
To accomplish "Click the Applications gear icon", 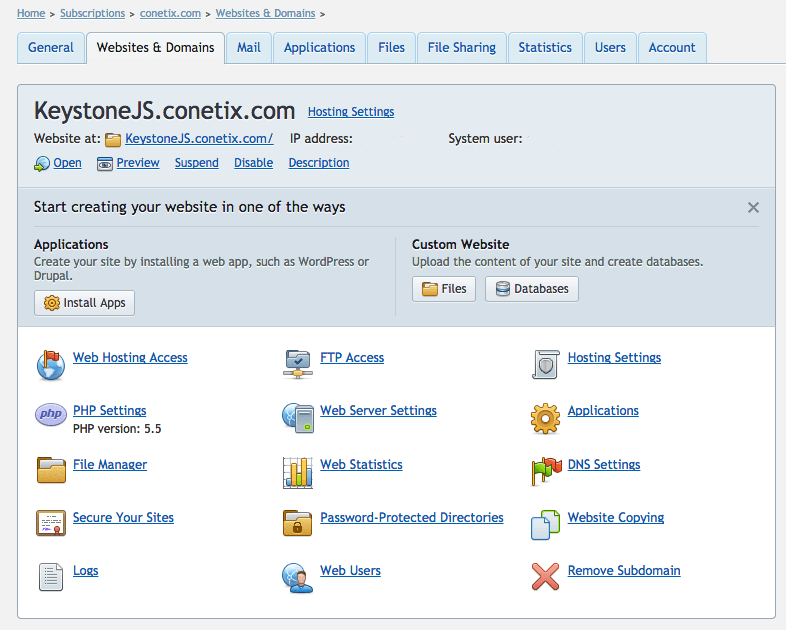I will coord(545,418).
